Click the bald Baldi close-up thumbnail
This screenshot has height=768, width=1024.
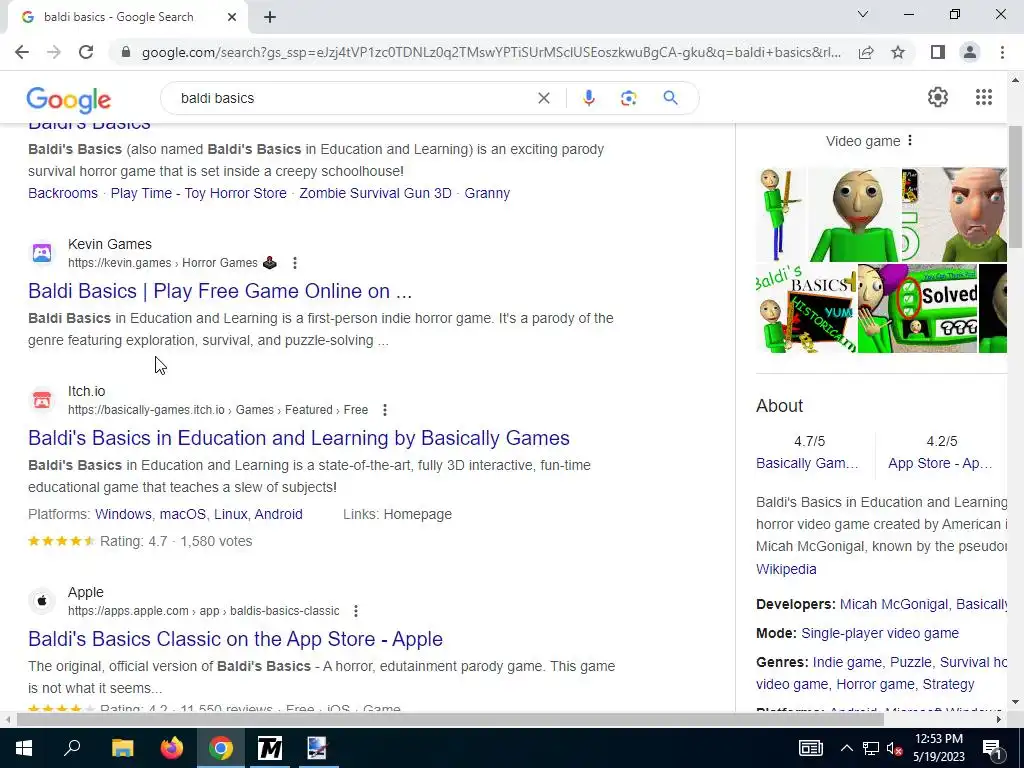coord(854,214)
